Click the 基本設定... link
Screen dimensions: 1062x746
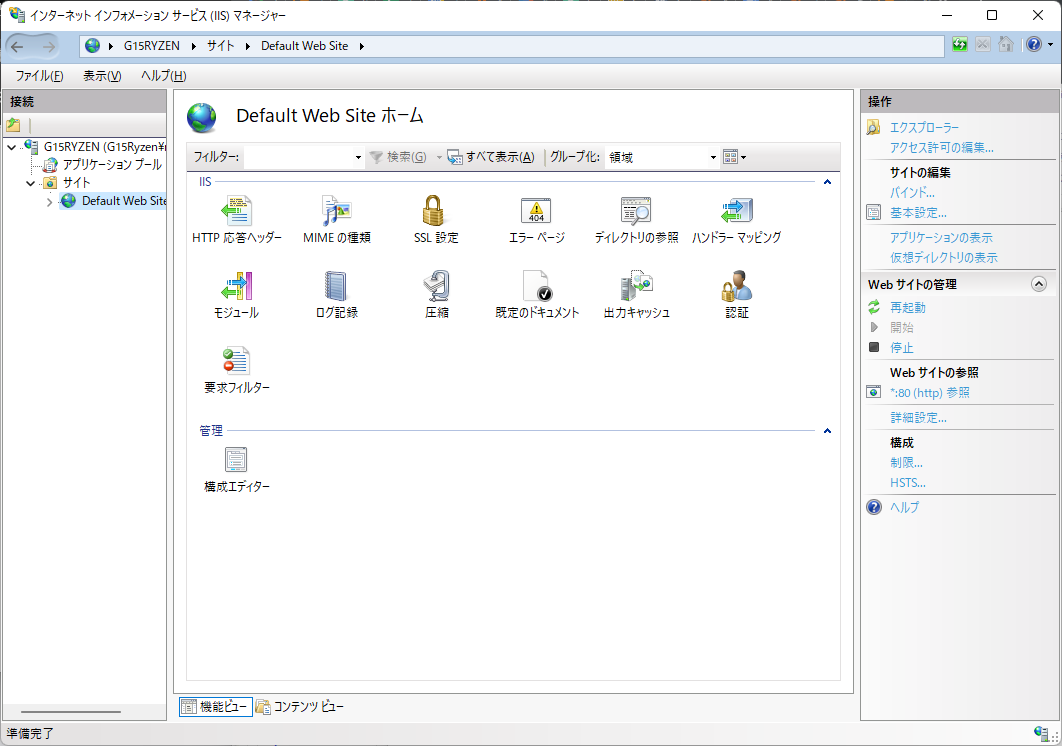tap(918, 213)
